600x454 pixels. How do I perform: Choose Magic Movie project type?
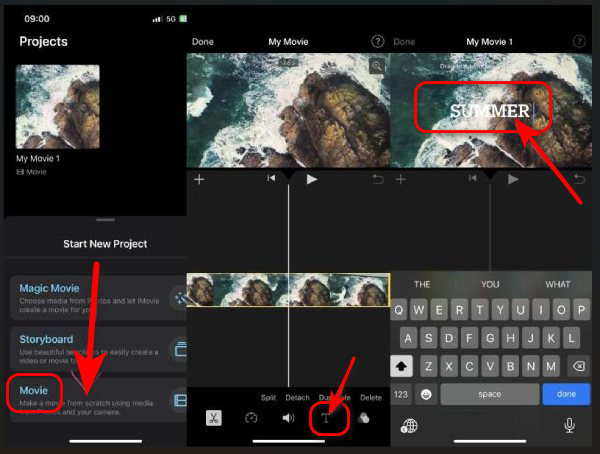tap(97, 297)
